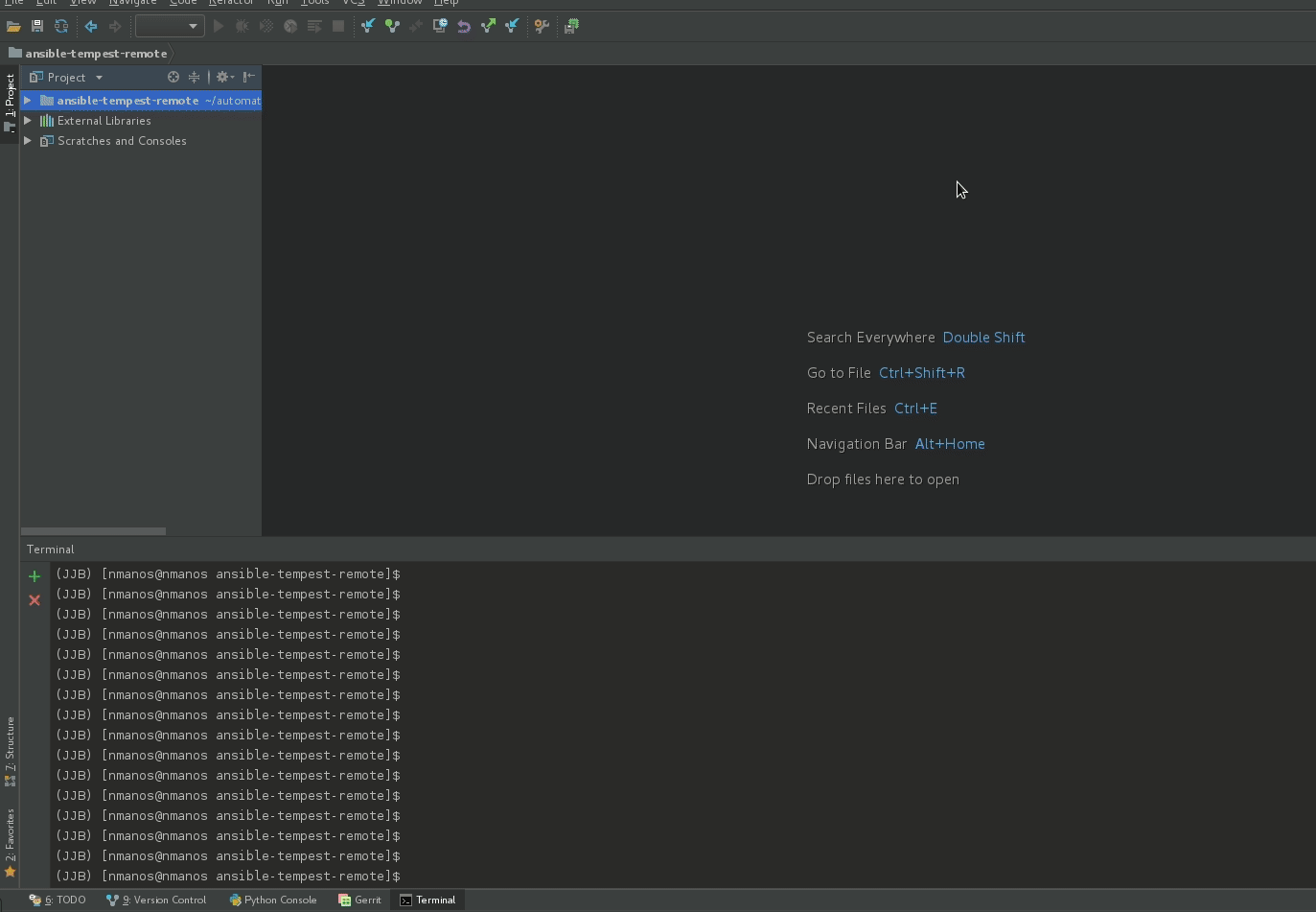
Task: Open the Python Console tab
Action: (273, 900)
